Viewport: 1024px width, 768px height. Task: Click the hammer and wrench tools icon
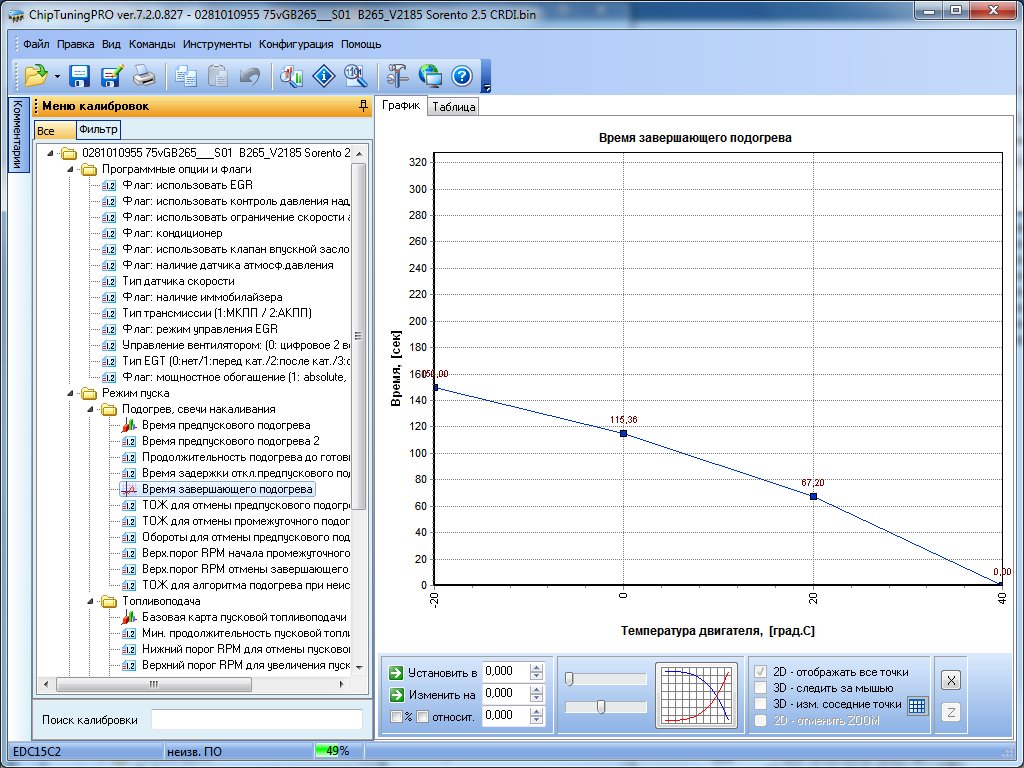[397, 75]
